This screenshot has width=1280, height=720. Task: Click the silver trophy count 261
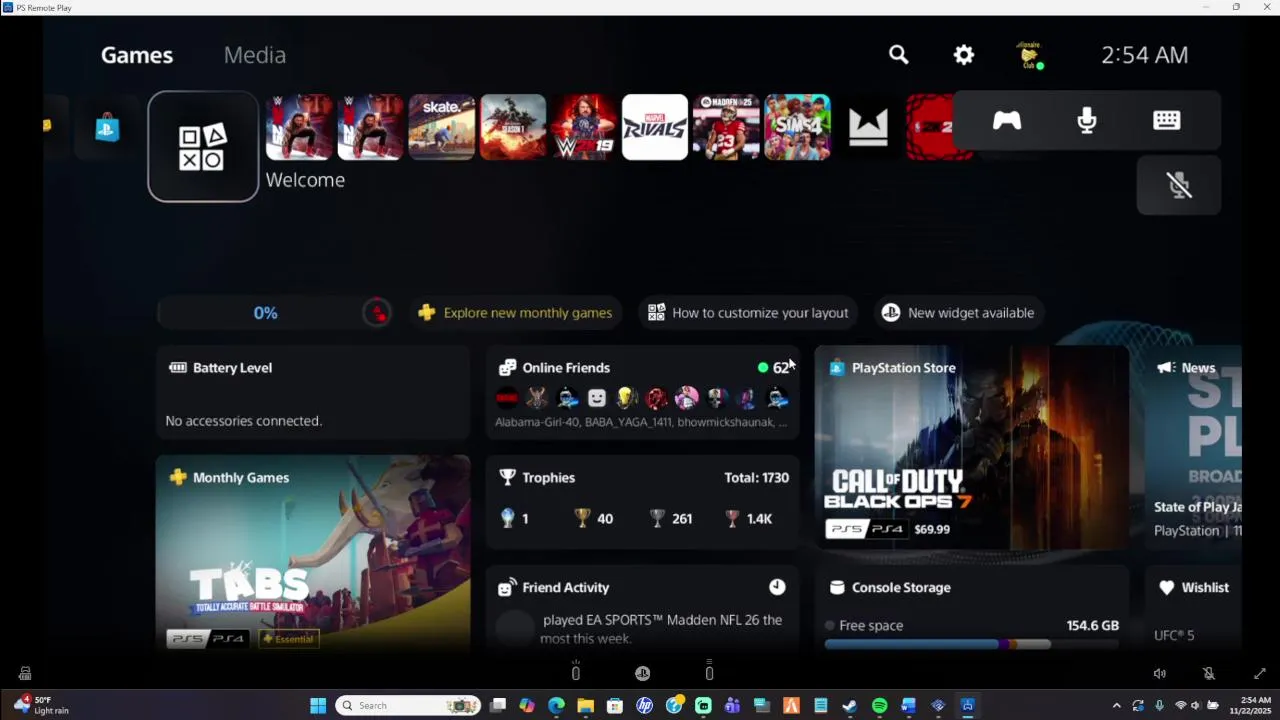[x=671, y=518]
